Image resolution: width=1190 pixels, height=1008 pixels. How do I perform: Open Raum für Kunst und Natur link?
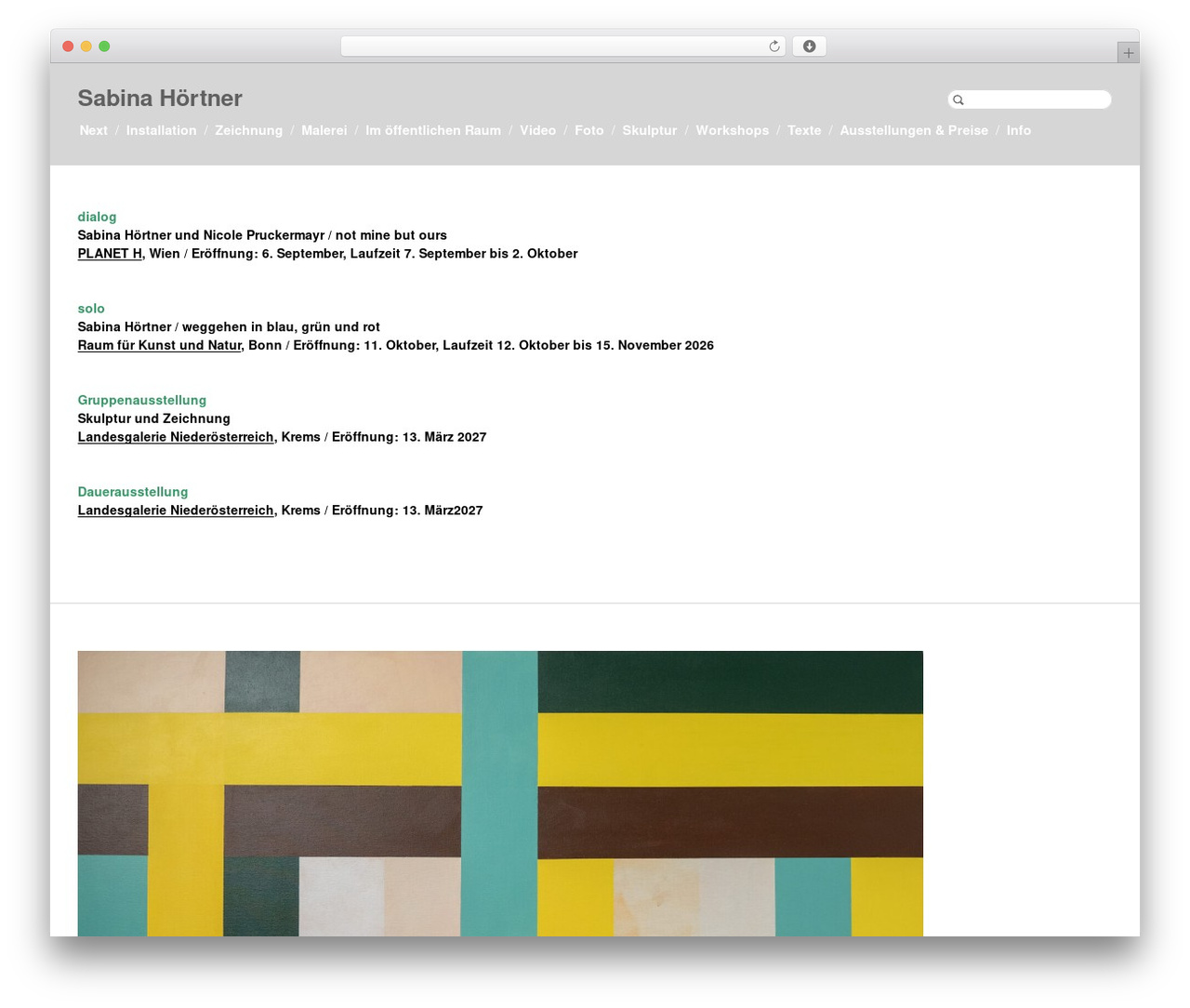tap(160, 345)
